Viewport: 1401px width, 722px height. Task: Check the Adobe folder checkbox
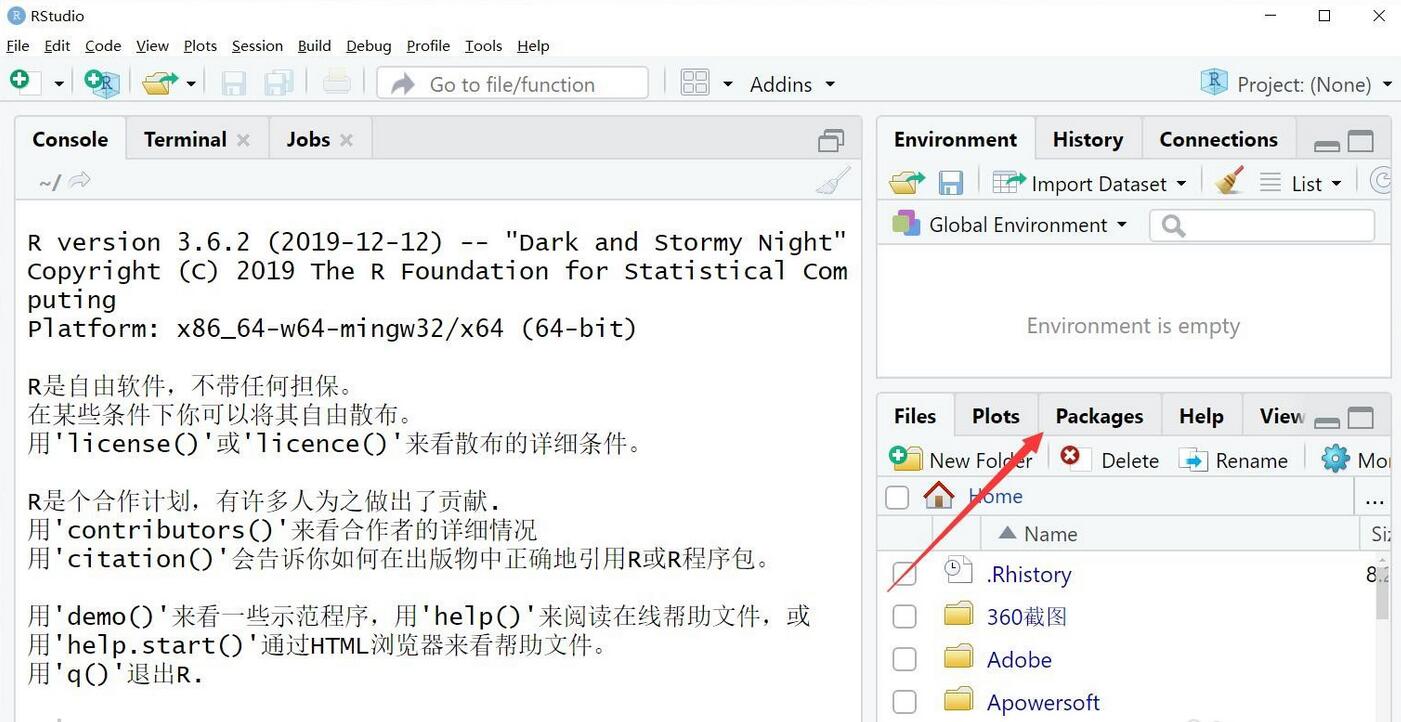[x=904, y=659]
